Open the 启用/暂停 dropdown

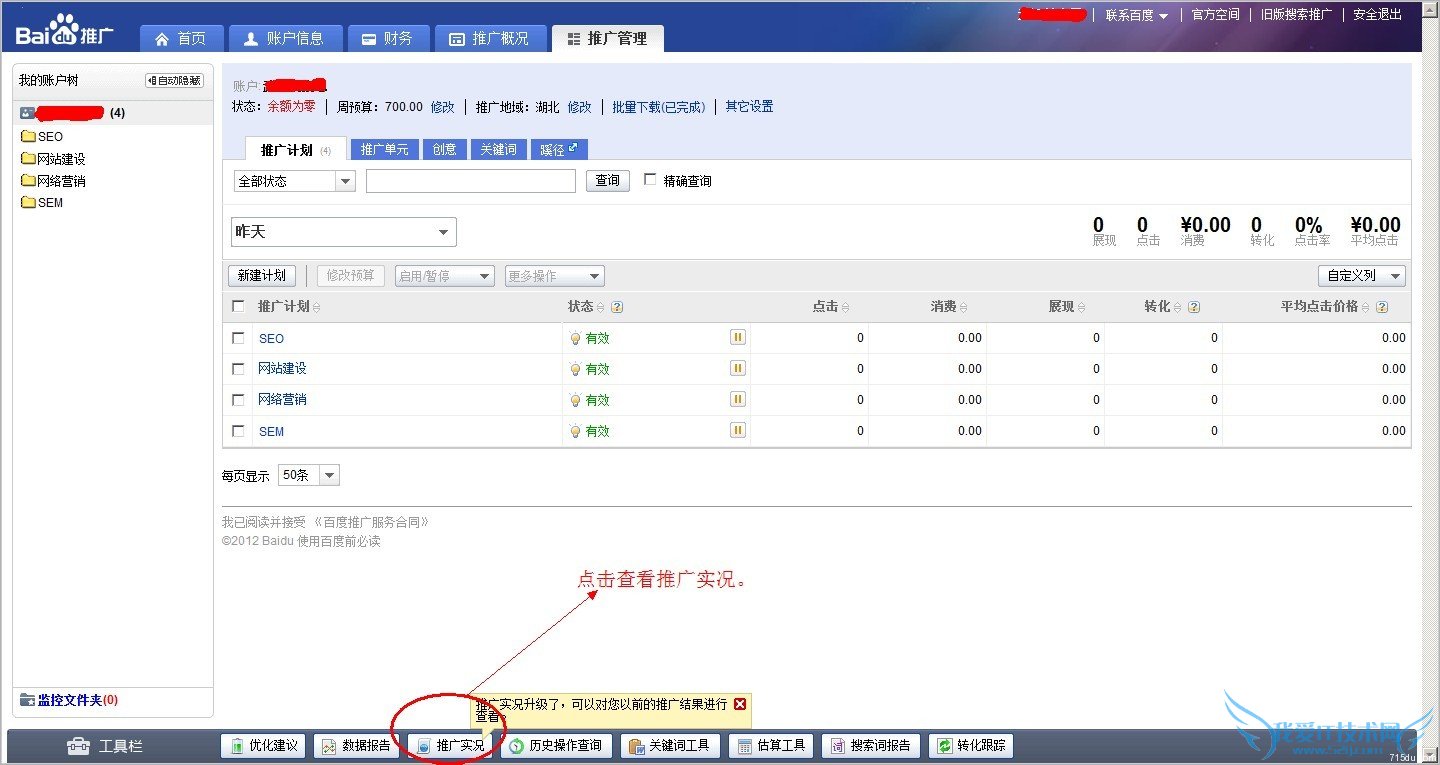(x=445, y=276)
